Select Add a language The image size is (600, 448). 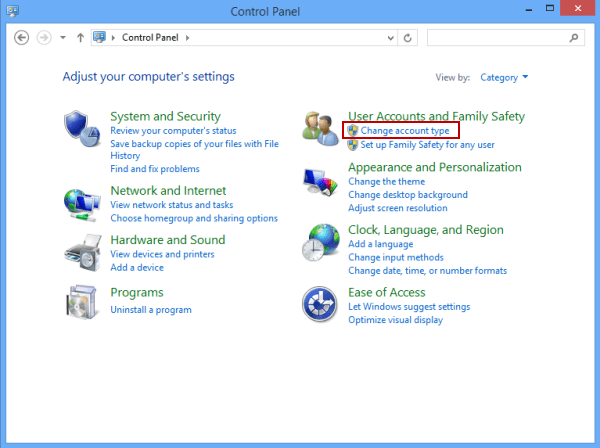tap(380, 244)
